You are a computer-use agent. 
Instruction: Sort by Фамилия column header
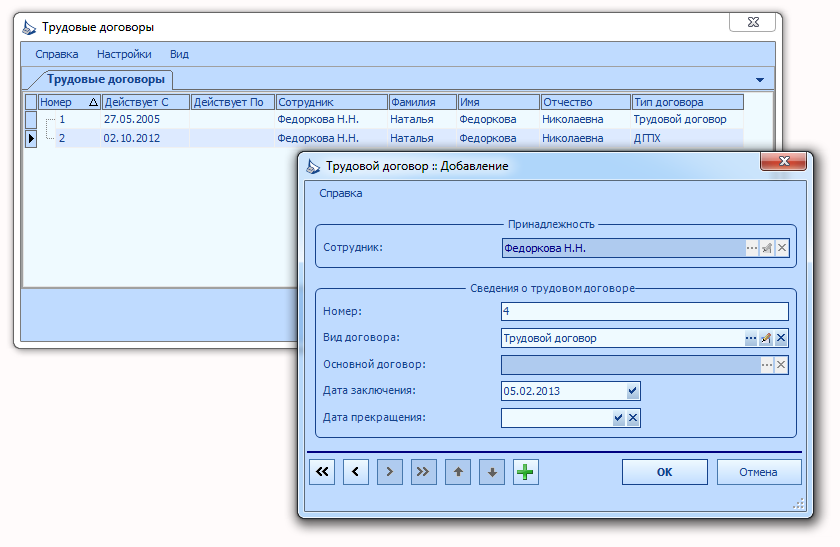pyautogui.click(x=423, y=102)
